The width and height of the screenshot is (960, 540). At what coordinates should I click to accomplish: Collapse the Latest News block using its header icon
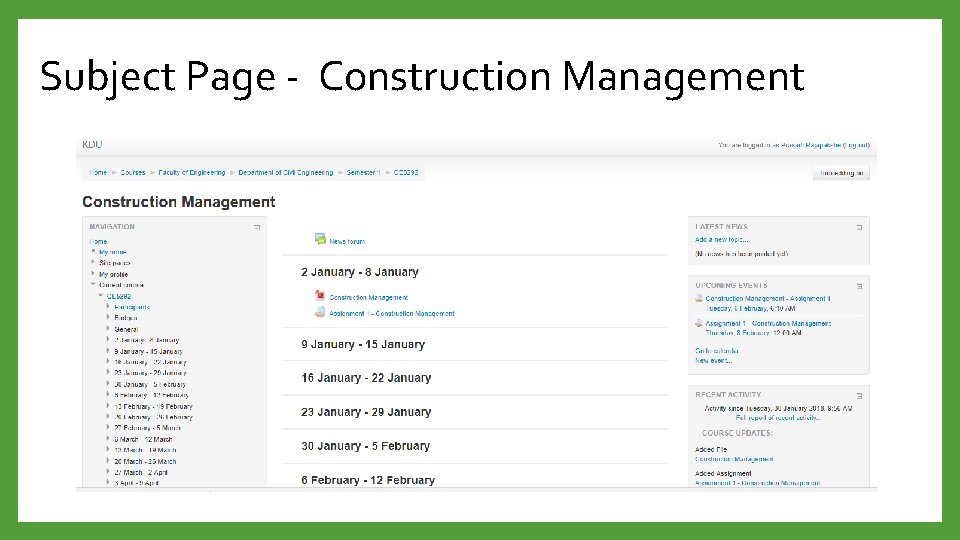860,227
